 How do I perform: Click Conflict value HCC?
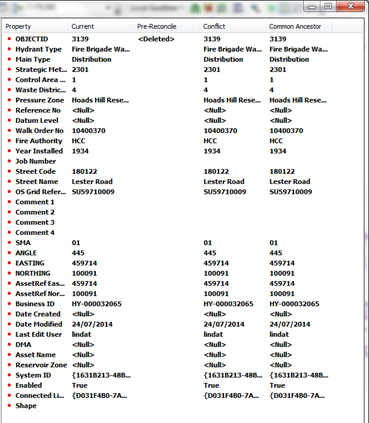point(210,141)
